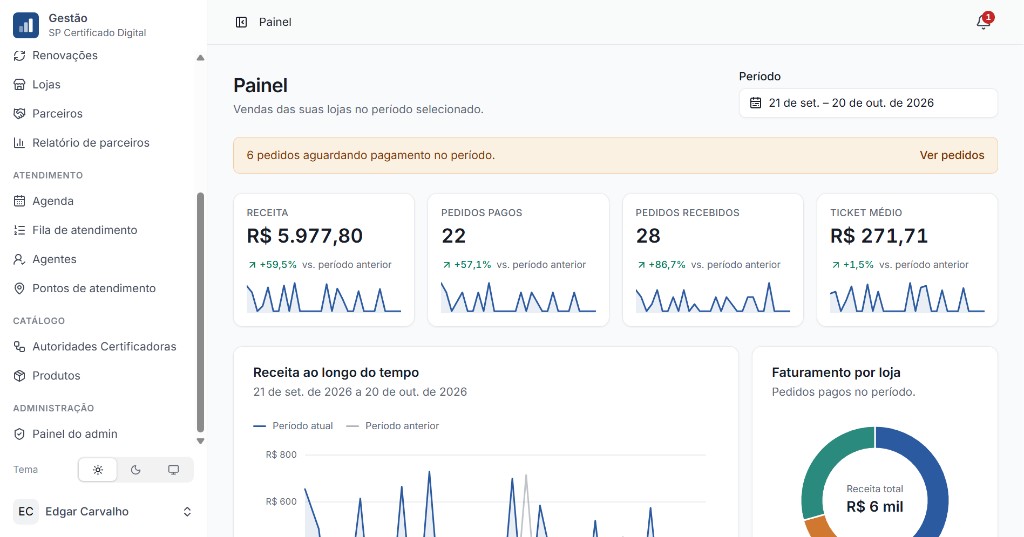Click the Agentes person icon
This screenshot has width=1024, height=537.
pyautogui.click(x=20, y=259)
